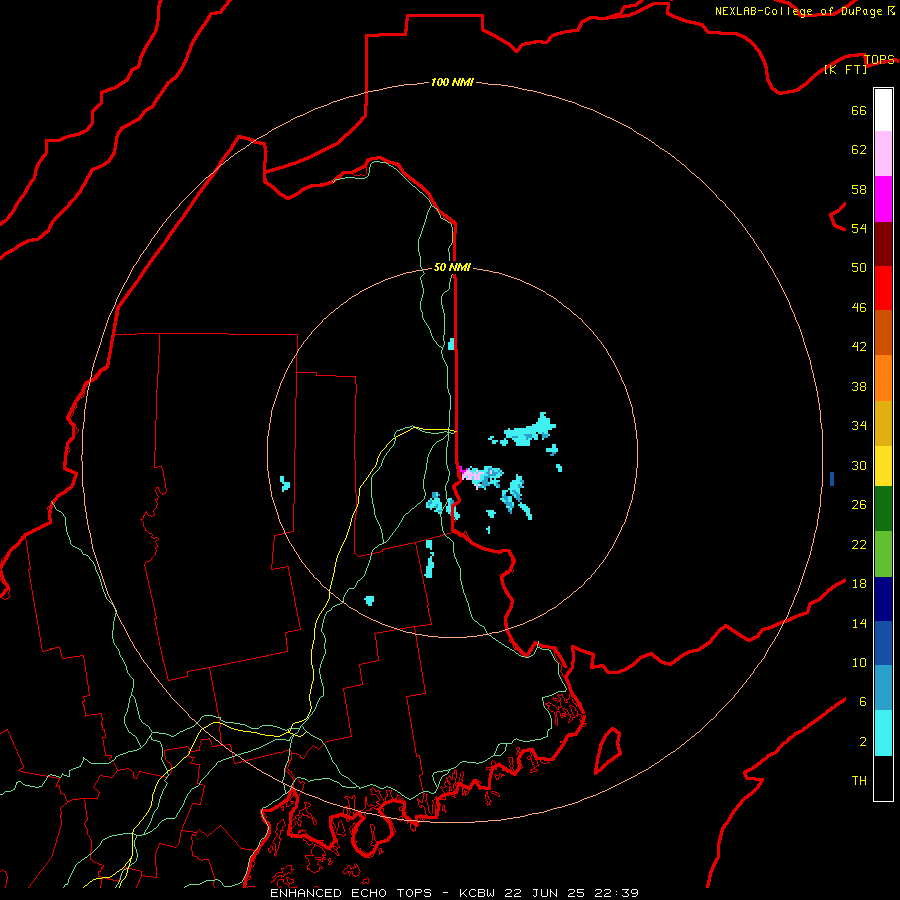The image size is (900, 900).
Task: Click the legend value 62
Action: point(859,150)
